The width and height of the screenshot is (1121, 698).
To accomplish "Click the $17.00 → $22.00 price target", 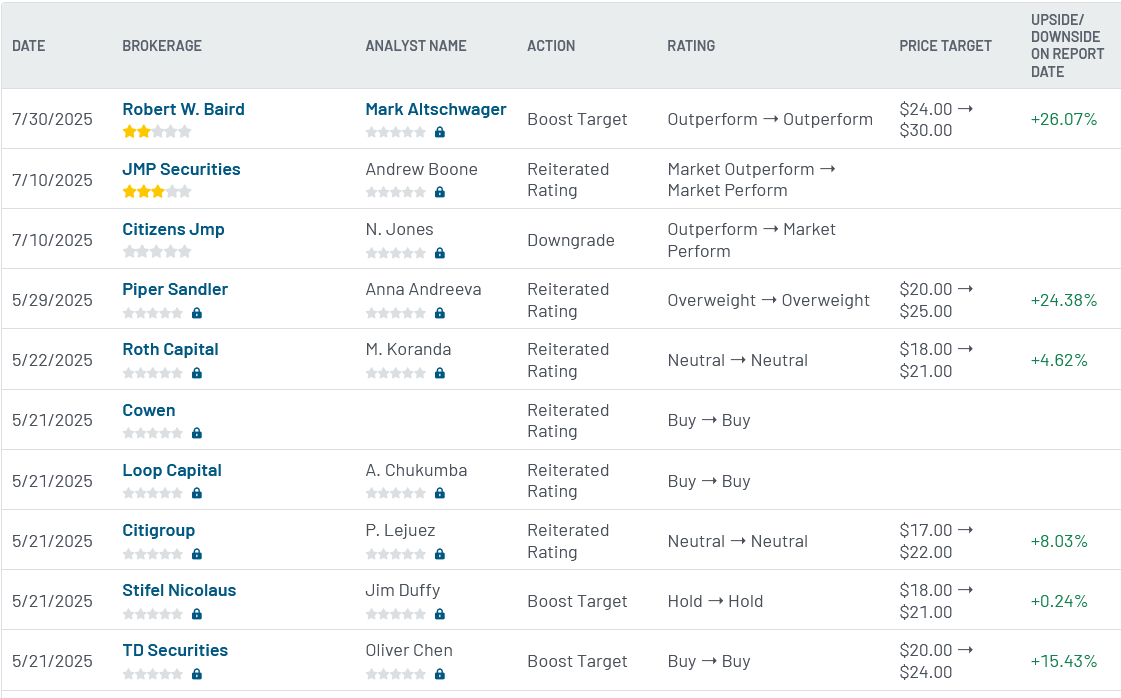I will [936, 541].
